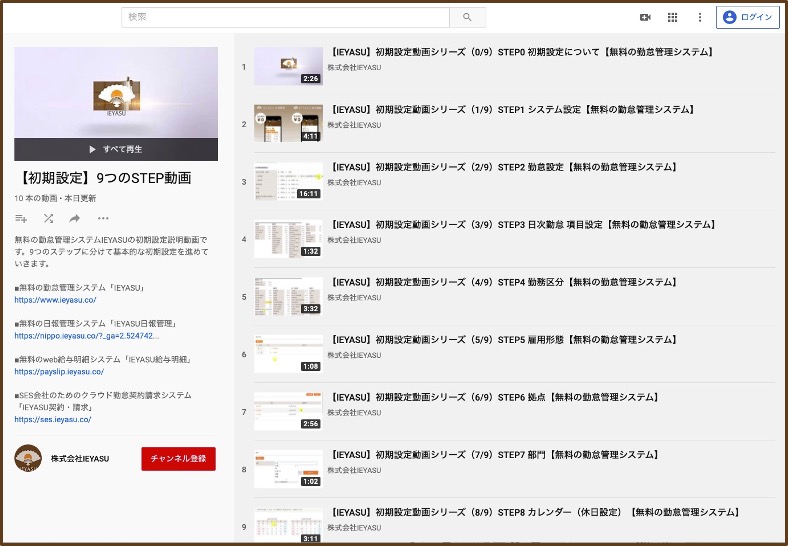Open STEP7 部門 video title
Image resolution: width=788 pixels, height=546 pixels.
point(495,455)
